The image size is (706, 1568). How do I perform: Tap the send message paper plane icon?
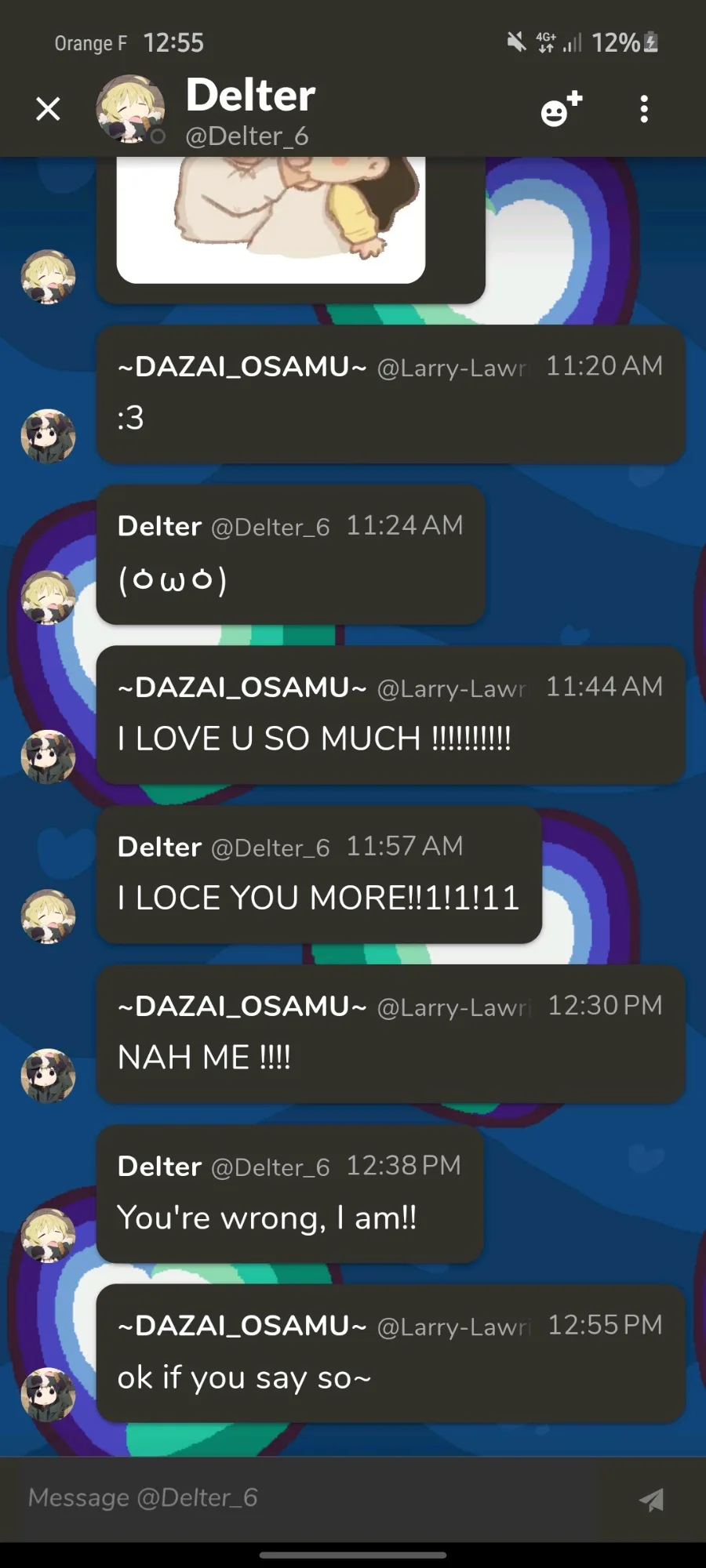click(651, 1499)
